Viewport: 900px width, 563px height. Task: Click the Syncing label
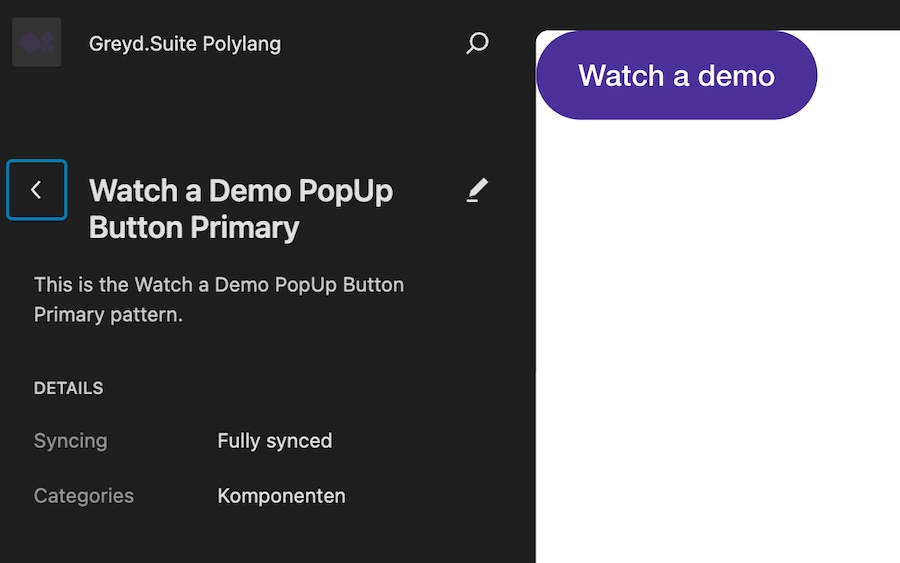pyautogui.click(x=70, y=441)
